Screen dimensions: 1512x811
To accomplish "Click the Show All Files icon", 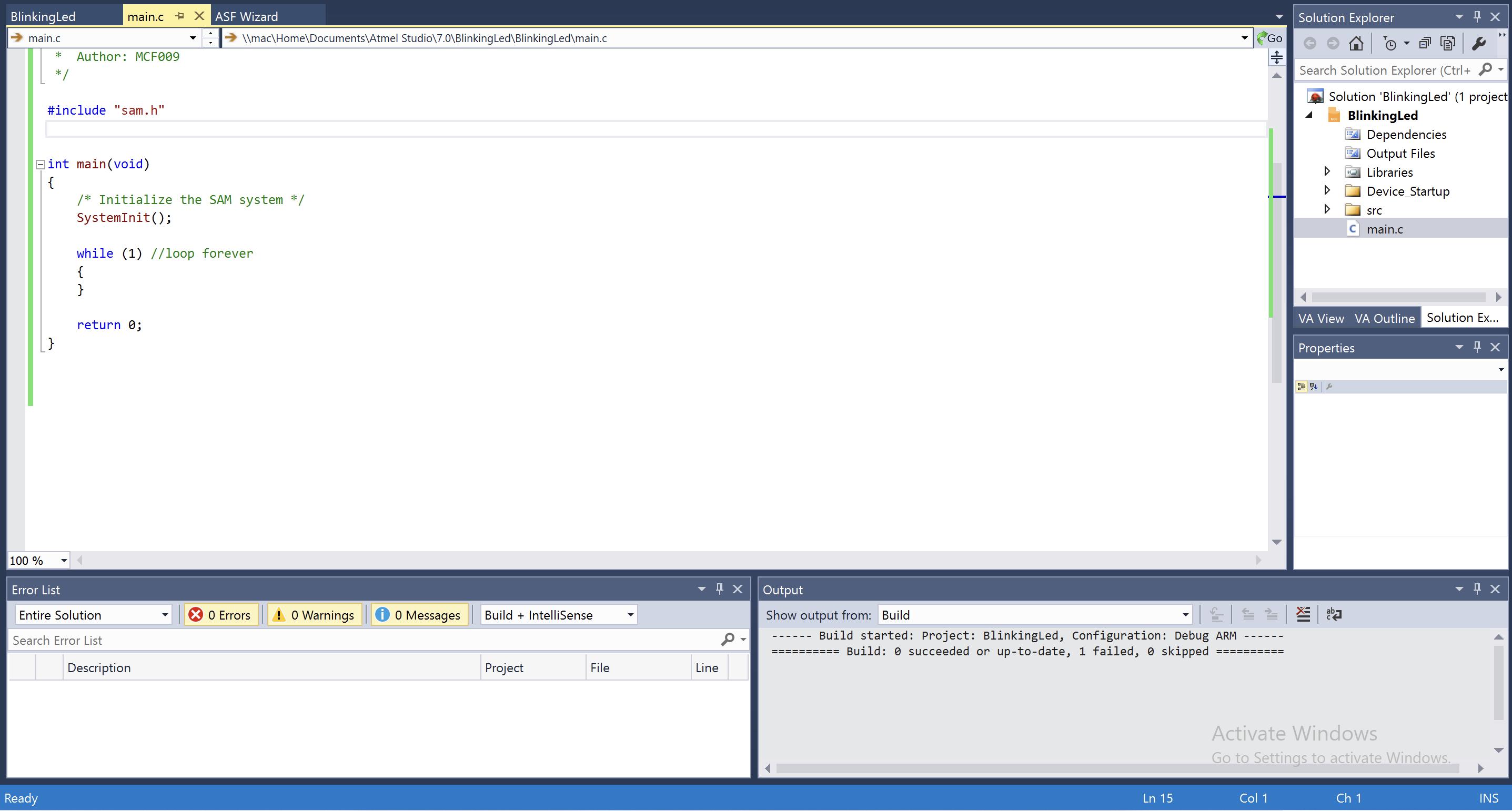I will click(1448, 43).
